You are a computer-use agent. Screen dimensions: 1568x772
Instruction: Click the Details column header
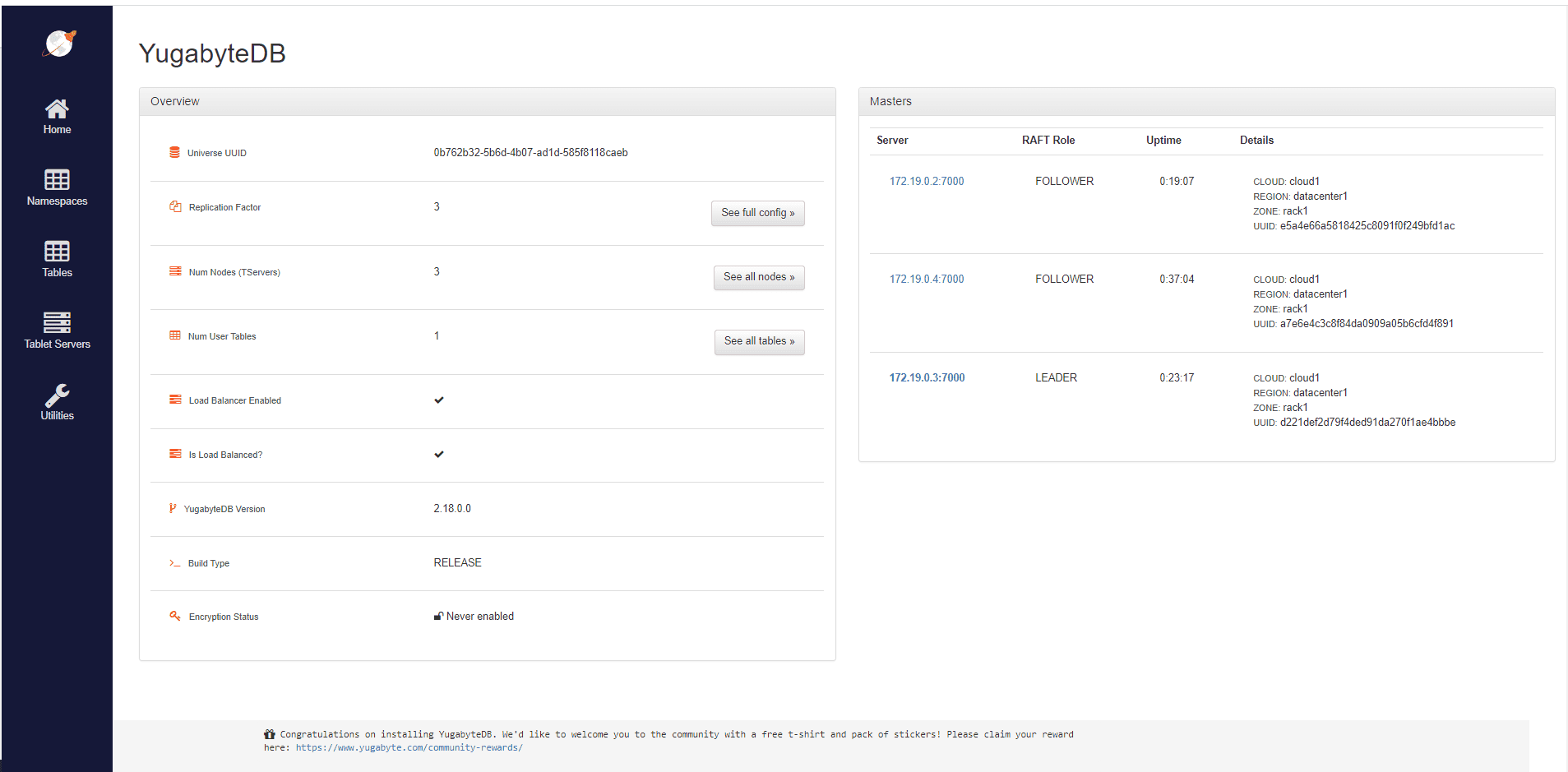click(x=1256, y=140)
